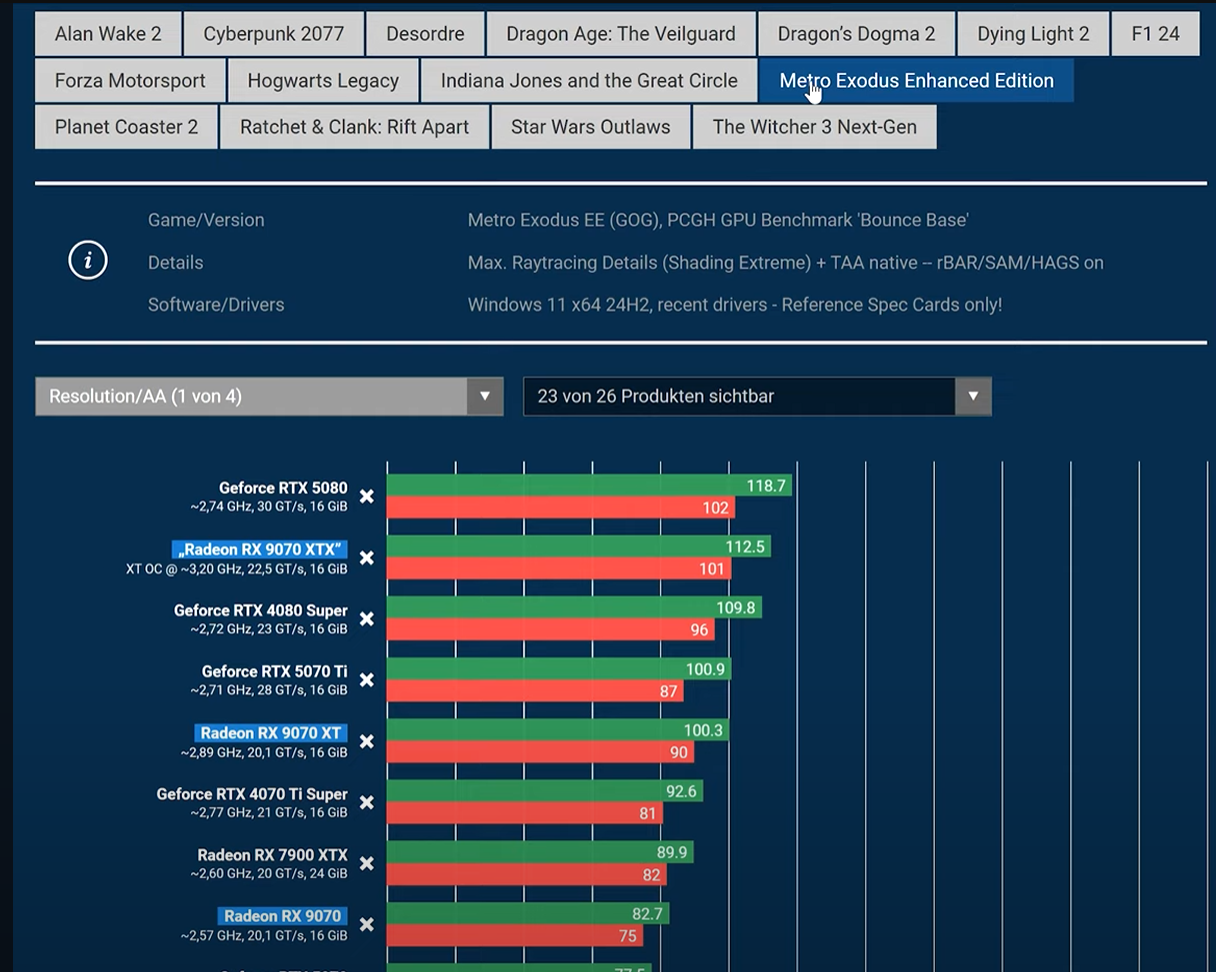Click the highlighted Radeon RX 9070 label
Image resolution: width=1216 pixels, height=972 pixels.
pos(282,916)
